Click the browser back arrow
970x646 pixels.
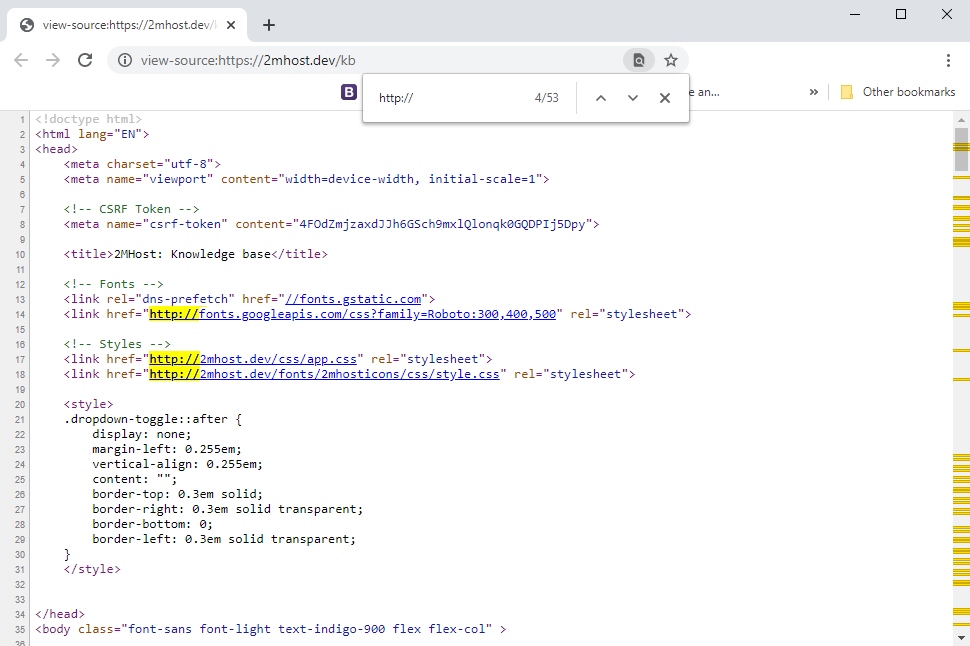(x=21, y=60)
